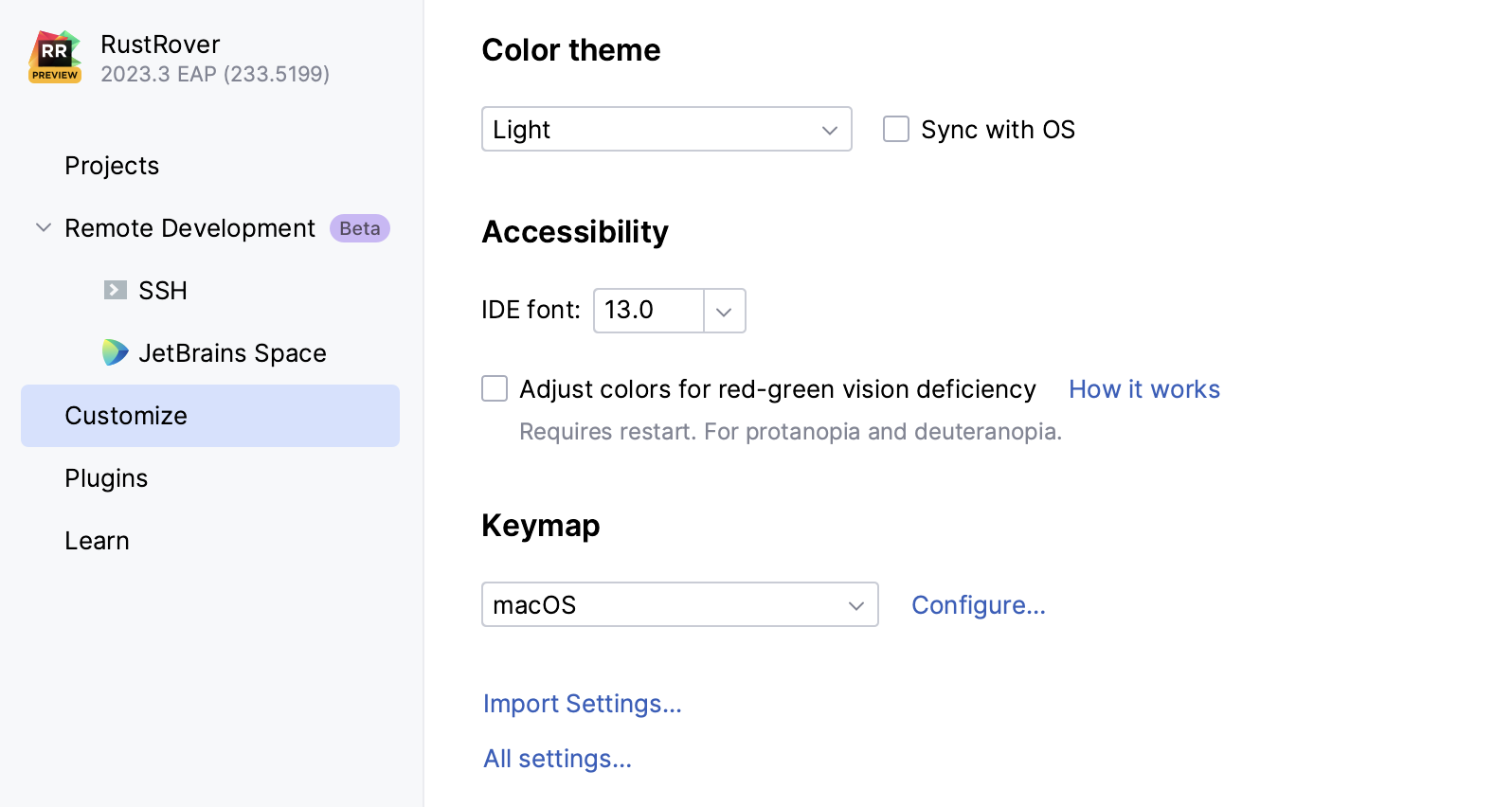1512x807 pixels.
Task: Click the Import Settings... link
Action: click(582, 704)
